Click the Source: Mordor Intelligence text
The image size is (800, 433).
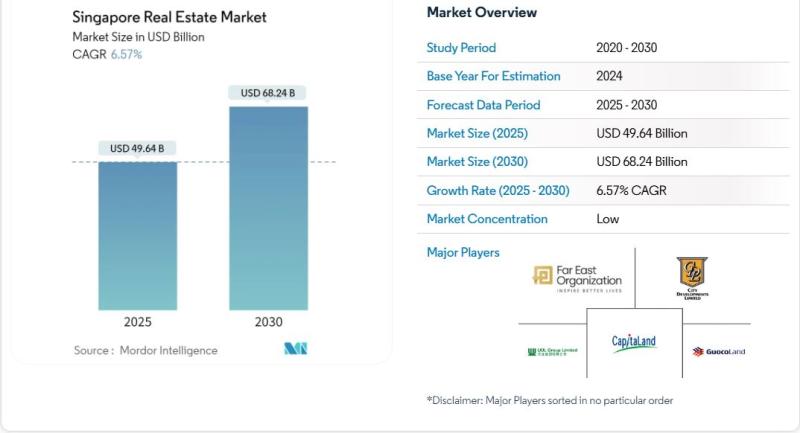tap(145, 350)
